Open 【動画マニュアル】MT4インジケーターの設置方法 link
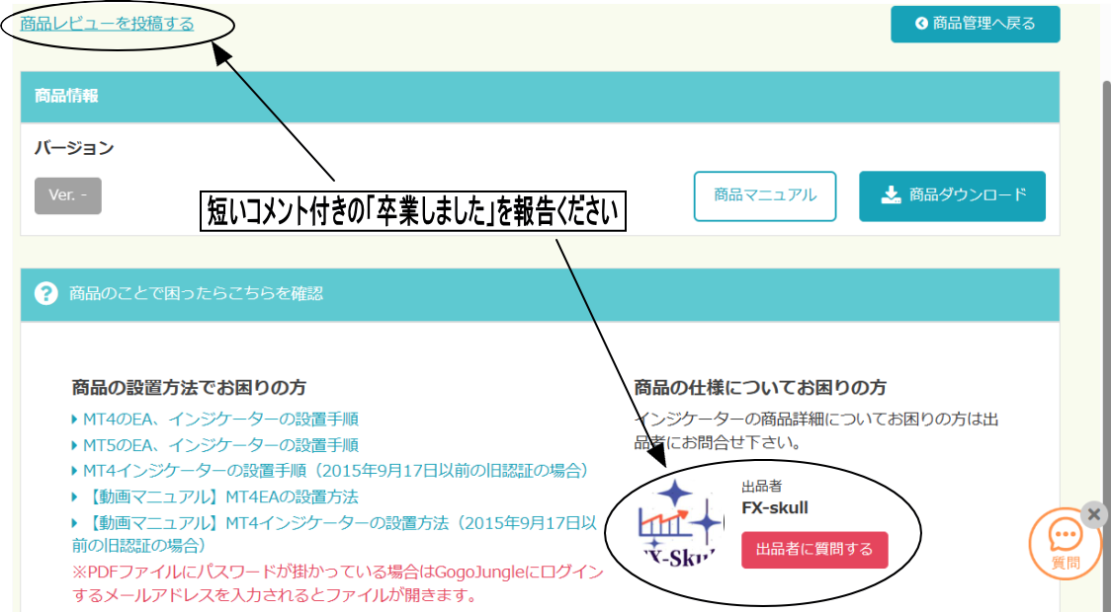The image size is (1111, 612). click(x=340, y=522)
